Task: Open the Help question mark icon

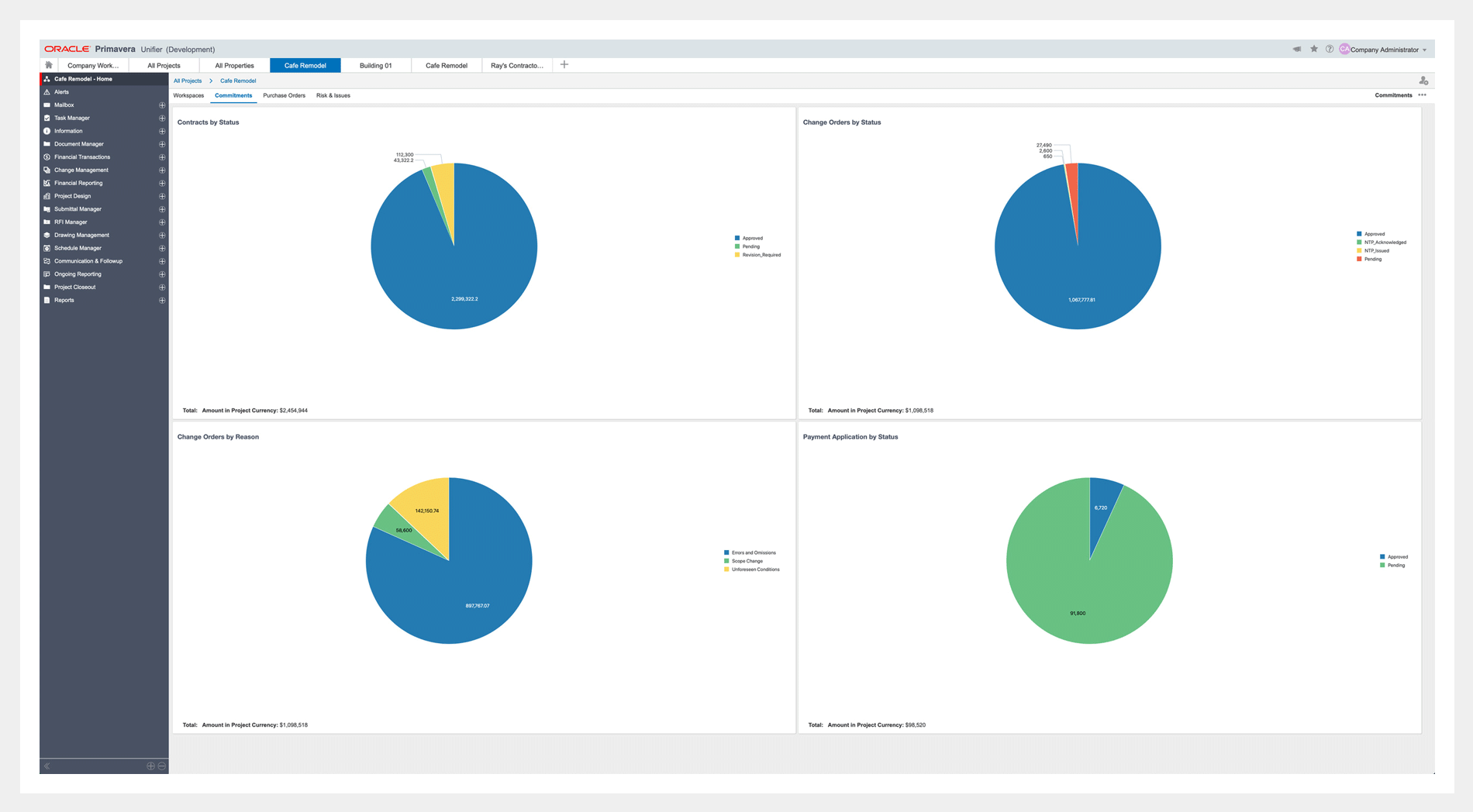Action: (x=1330, y=48)
